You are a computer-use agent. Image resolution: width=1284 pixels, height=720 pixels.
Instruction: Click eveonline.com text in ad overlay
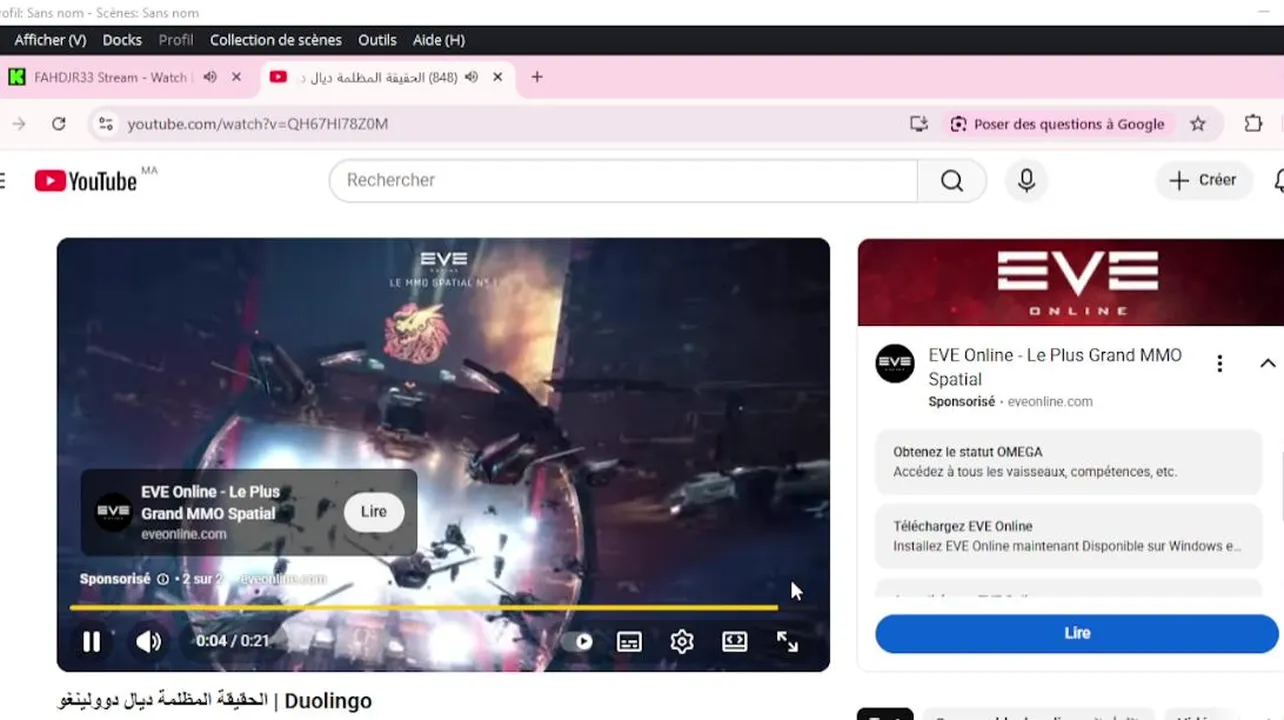click(x=184, y=534)
